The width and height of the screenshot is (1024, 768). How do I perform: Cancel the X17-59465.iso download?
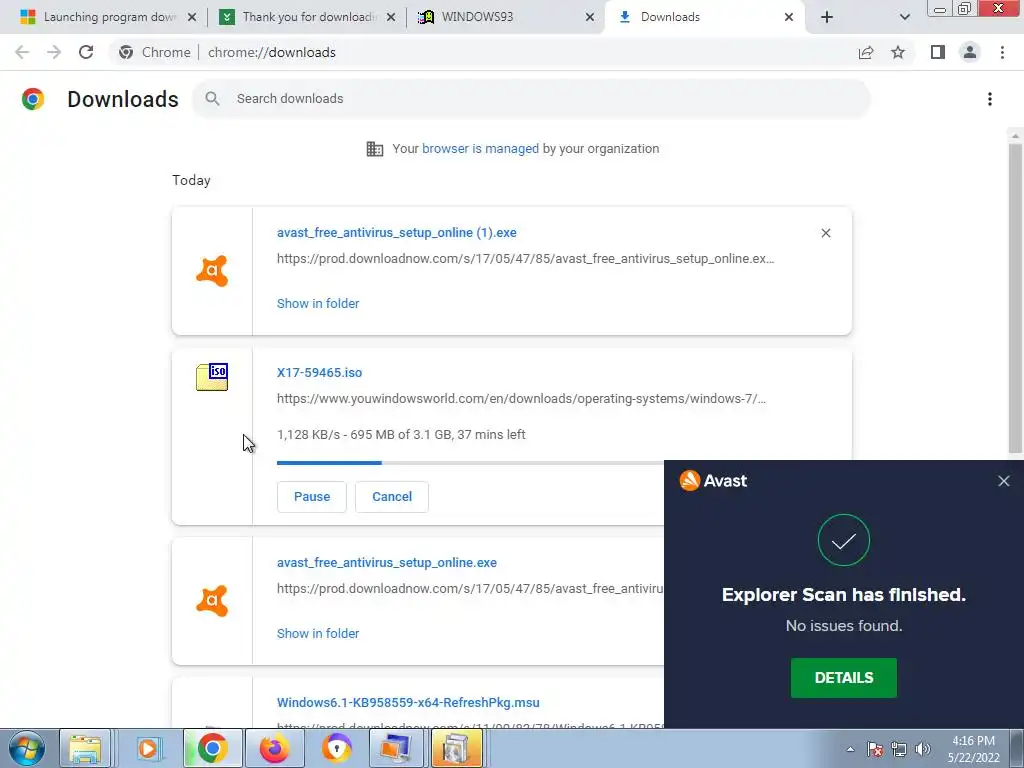(392, 497)
